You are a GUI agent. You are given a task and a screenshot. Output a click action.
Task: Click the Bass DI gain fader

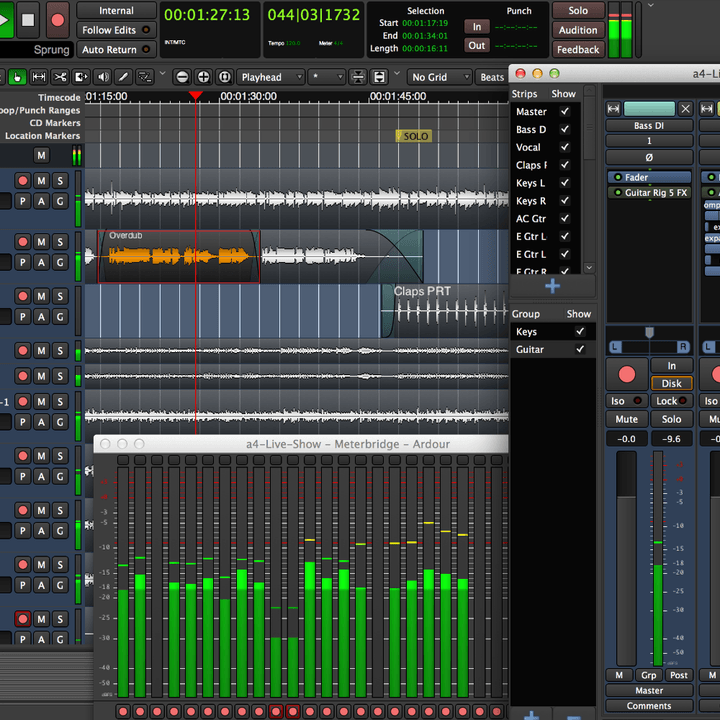(x=626, y=558)
